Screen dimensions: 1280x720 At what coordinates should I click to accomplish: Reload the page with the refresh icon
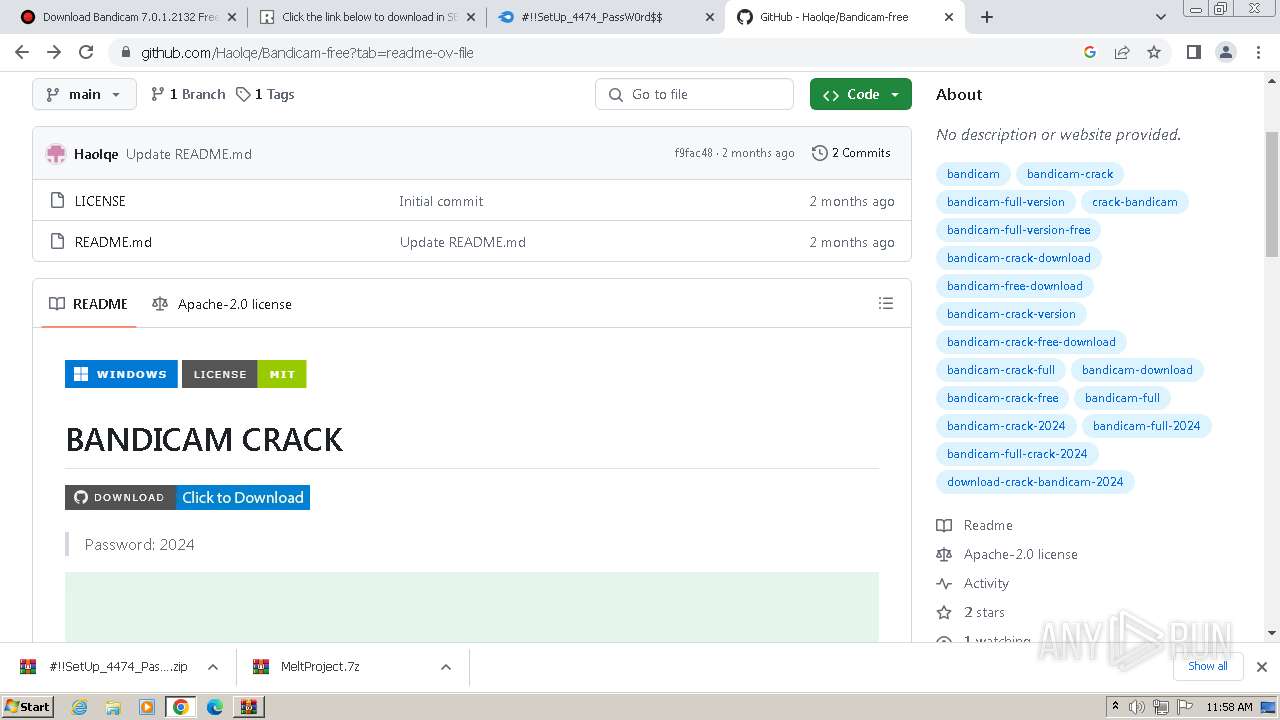[x=86, y=52]
